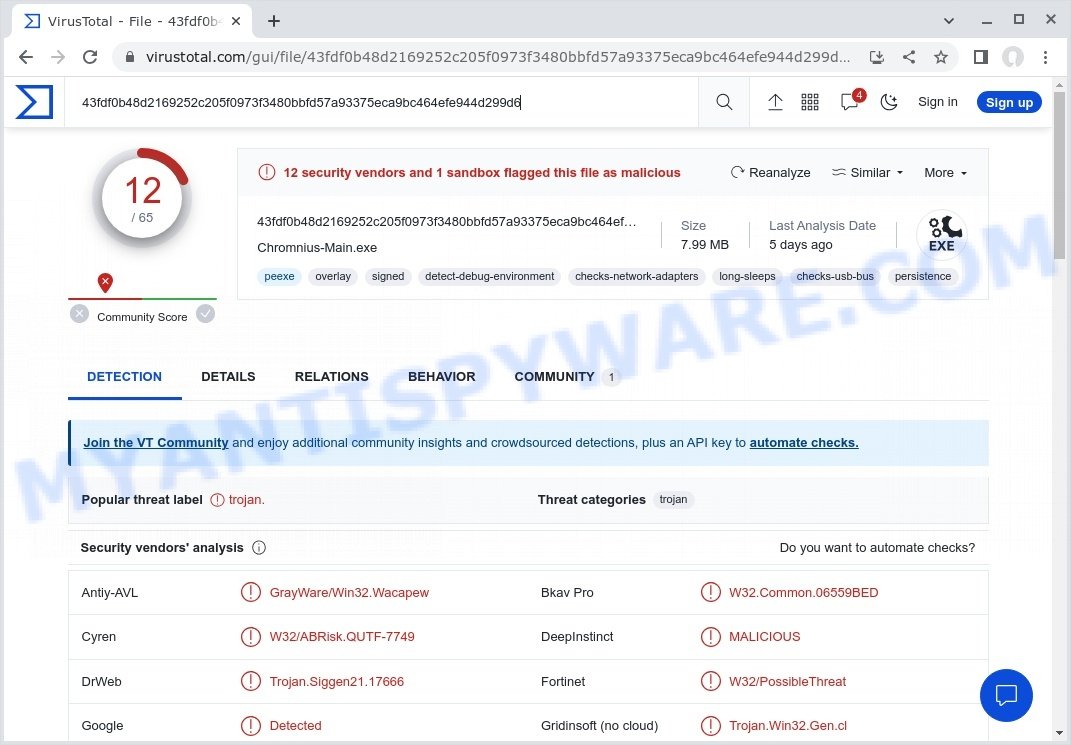Click warning icon in Antiy-AVL row

click(251, 592)
